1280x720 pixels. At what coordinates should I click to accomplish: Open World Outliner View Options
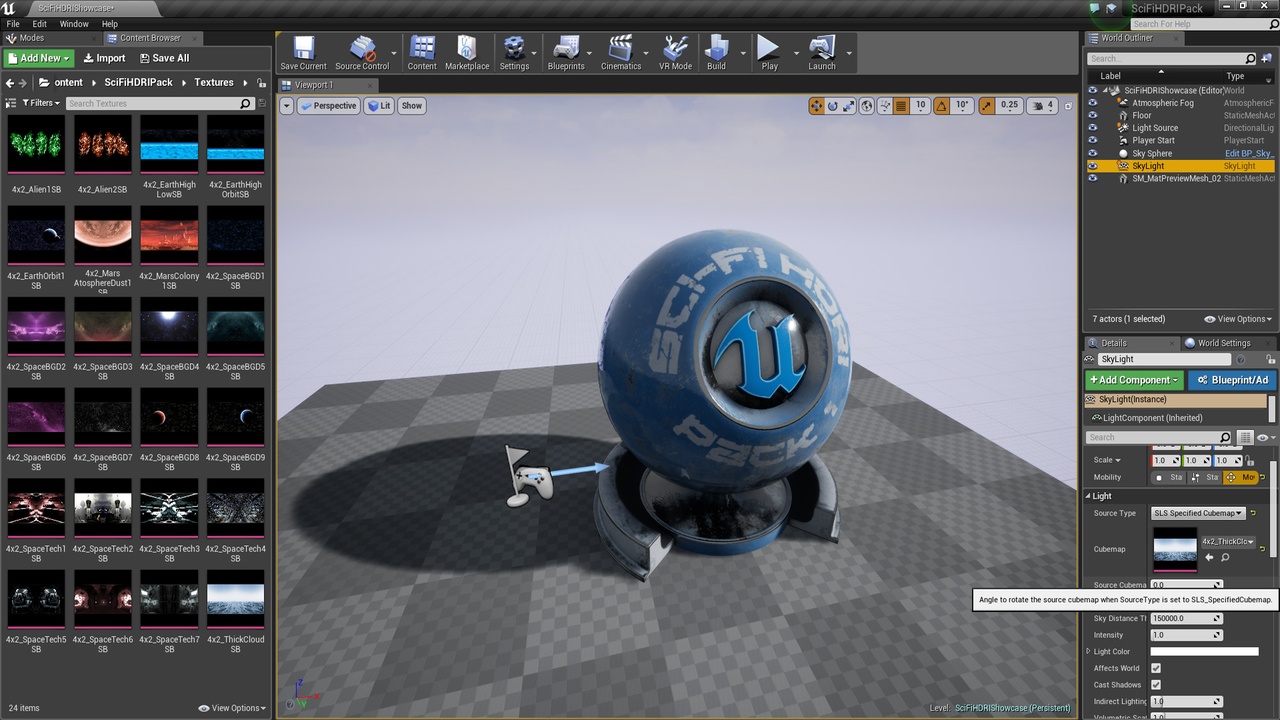click(x=1238, y=319)
